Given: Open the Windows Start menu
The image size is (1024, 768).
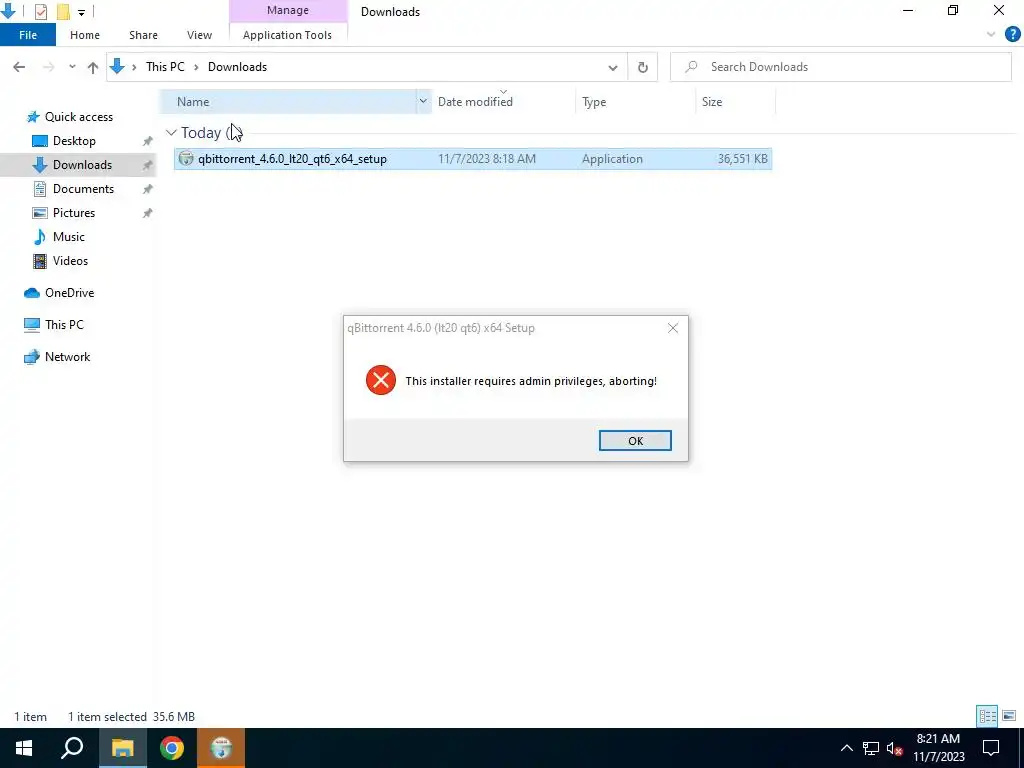Looking at the screenshot, I should [x=24, y=748].
